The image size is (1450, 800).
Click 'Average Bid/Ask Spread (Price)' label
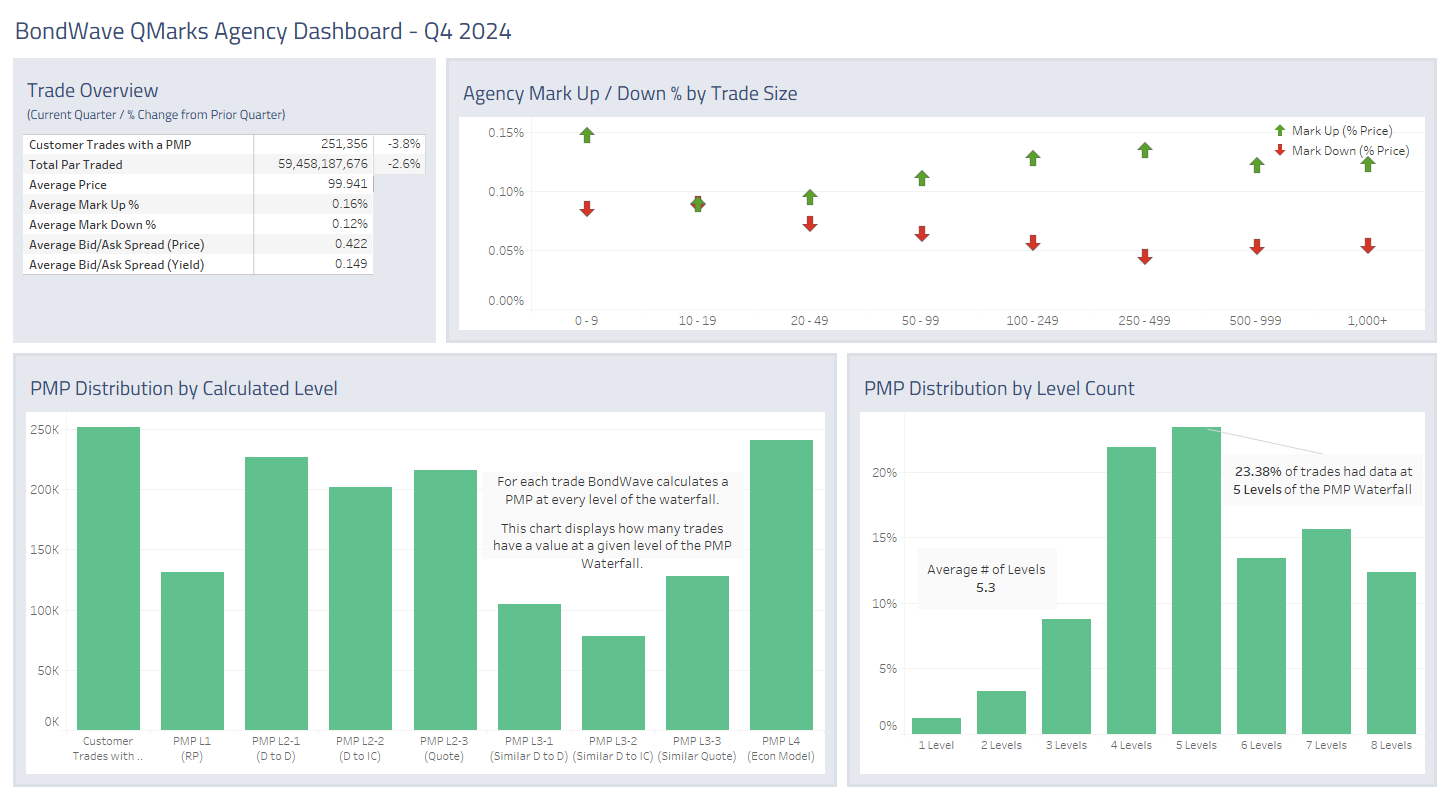tap(117, 245)
